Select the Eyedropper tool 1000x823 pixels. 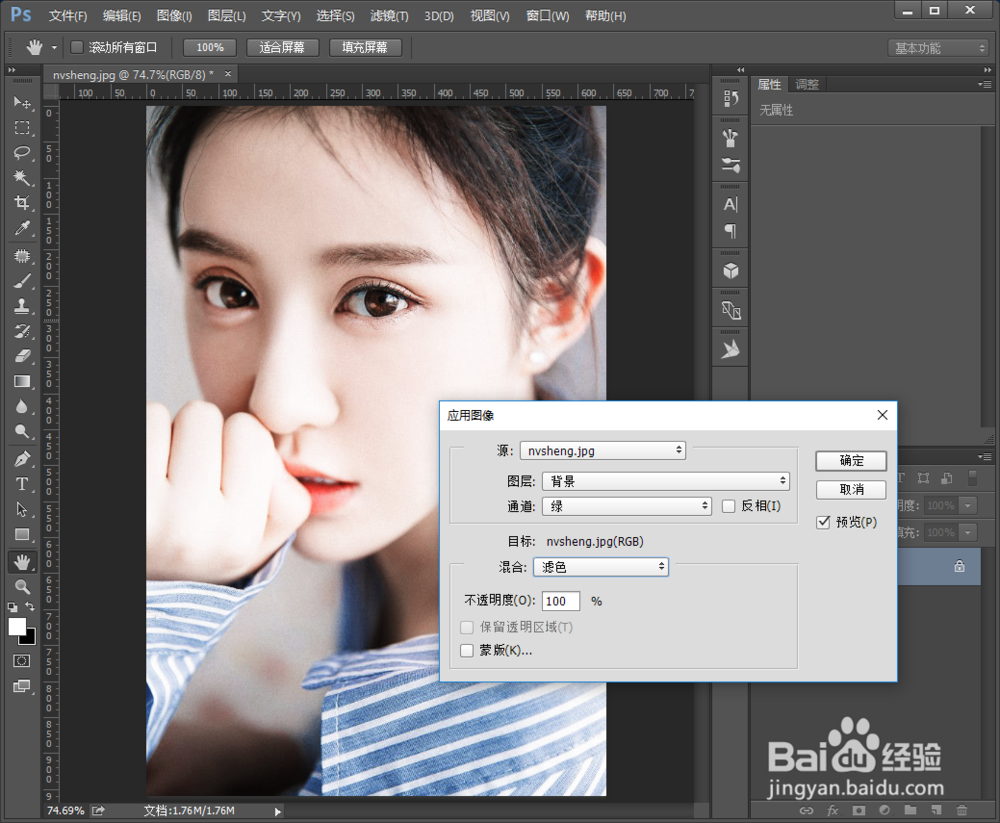(22, 228)
